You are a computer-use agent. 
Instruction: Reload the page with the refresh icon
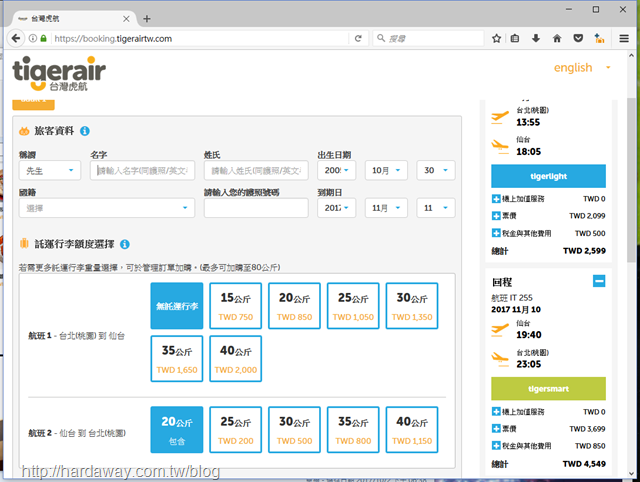click(x=358, y=38)
